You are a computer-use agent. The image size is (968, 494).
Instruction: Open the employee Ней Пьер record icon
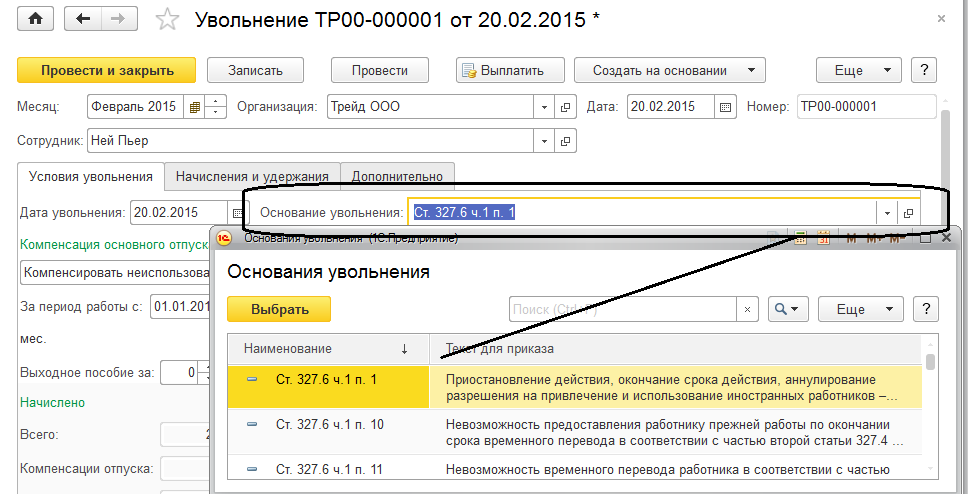565,141
